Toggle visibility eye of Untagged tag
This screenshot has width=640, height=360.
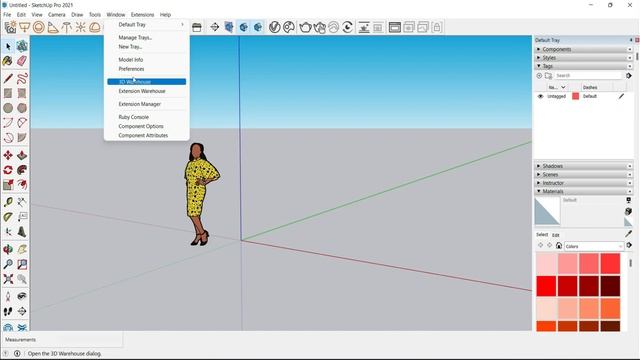[x=540, y=96]
